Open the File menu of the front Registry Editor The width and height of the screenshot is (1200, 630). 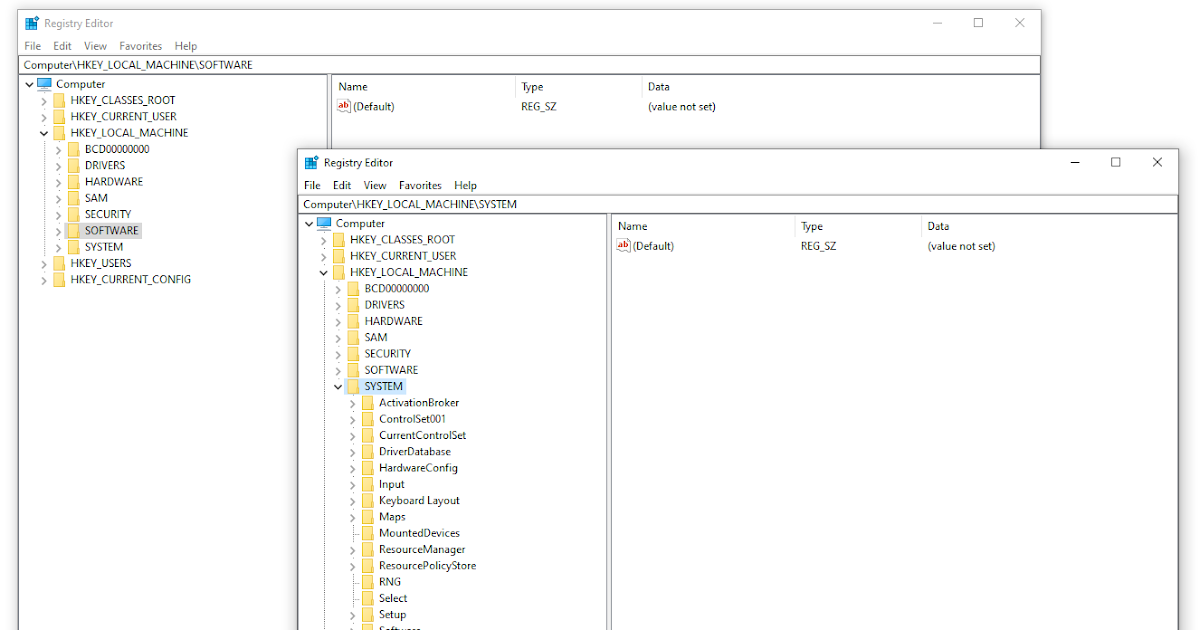point(311,185)
